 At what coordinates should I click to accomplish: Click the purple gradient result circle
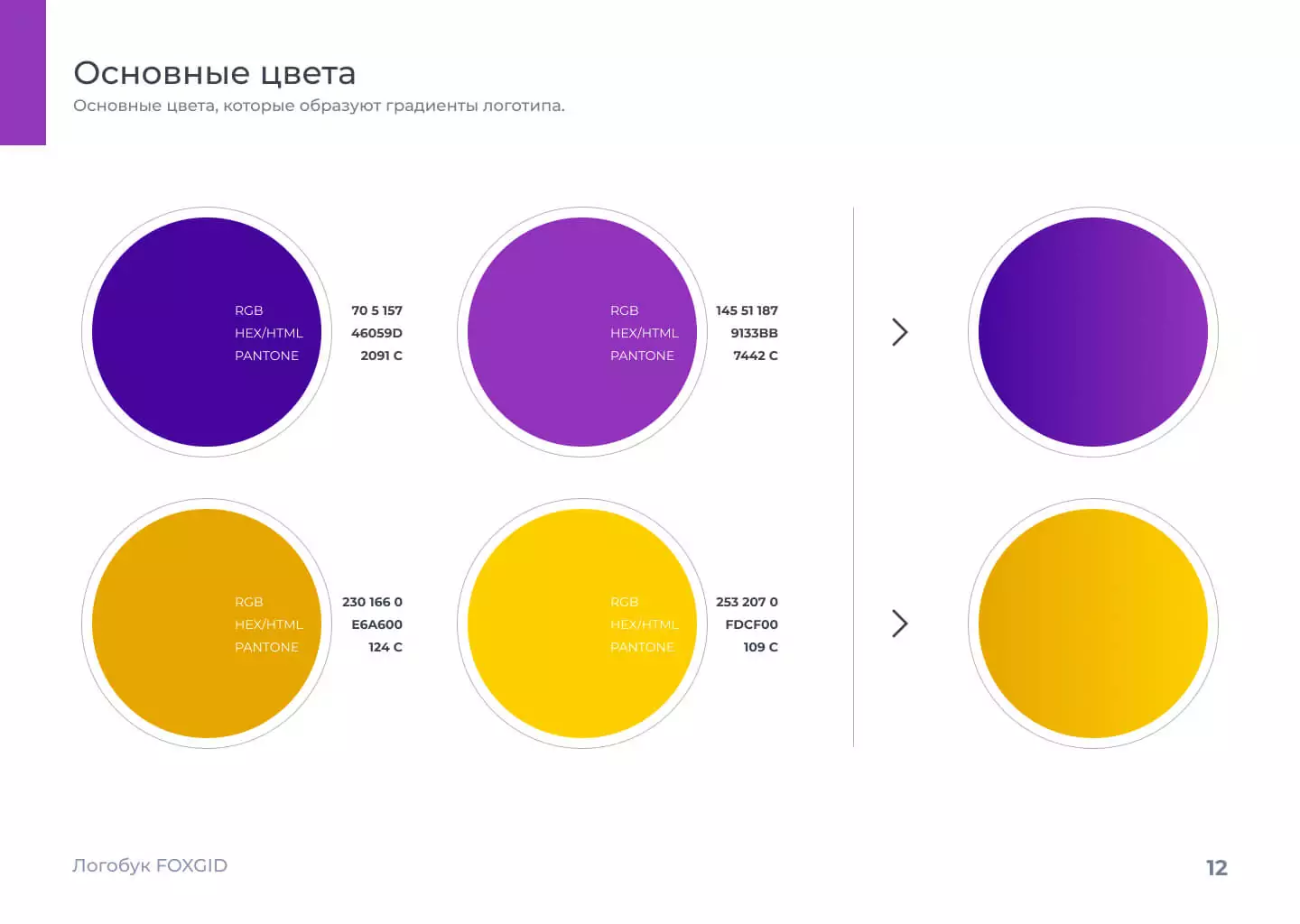(x=1093, y=332)
